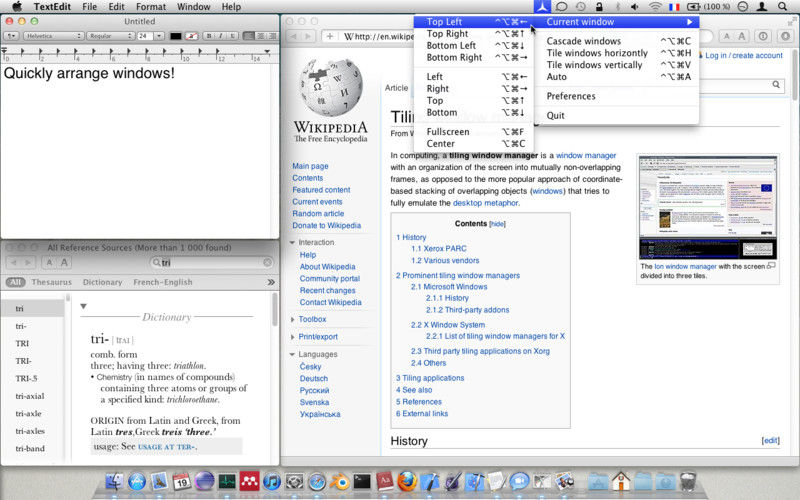Click the padlock menu bar icon
The image size is (800, 500).
coord(599,7)
